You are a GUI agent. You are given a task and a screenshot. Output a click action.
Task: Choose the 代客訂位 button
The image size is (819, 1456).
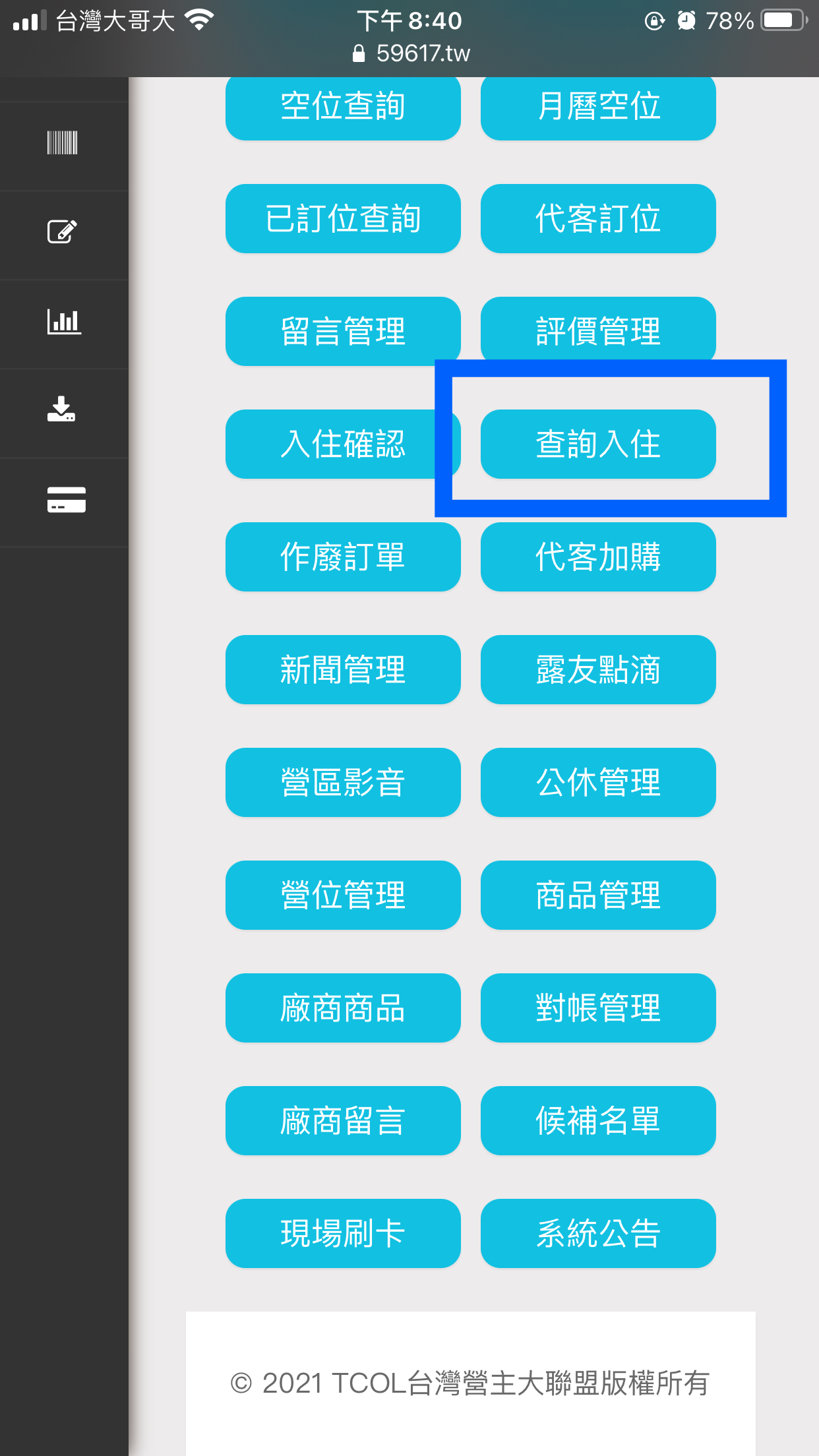(598, 218)
